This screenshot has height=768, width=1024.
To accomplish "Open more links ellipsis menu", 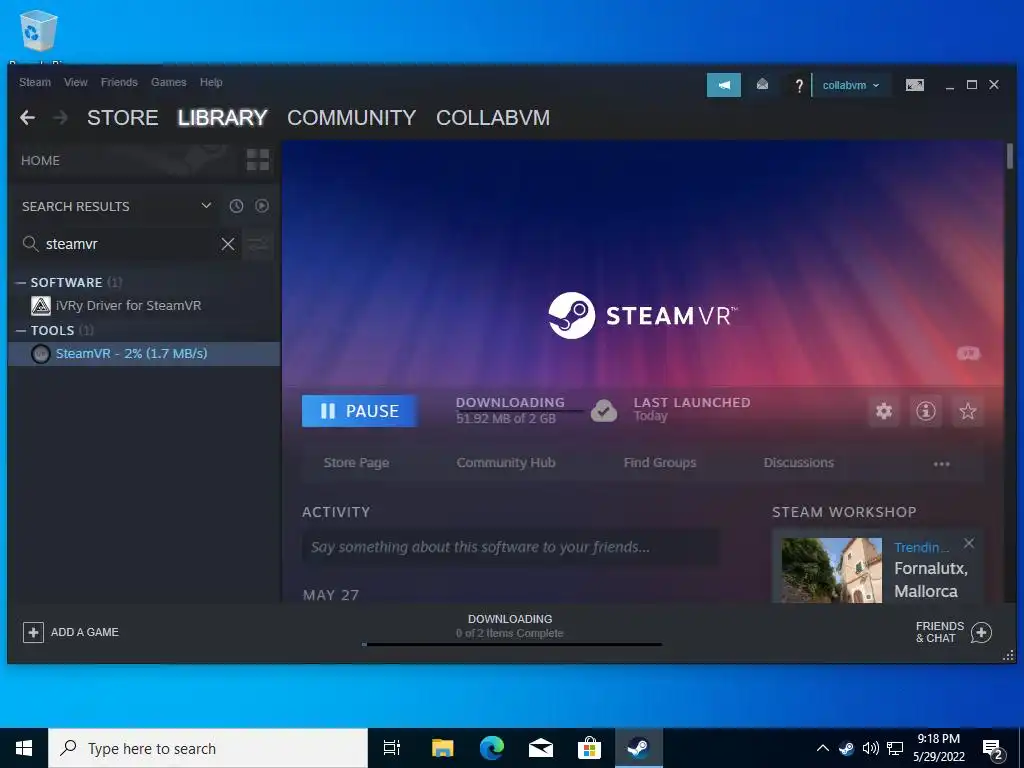I will tap(941, 464).
